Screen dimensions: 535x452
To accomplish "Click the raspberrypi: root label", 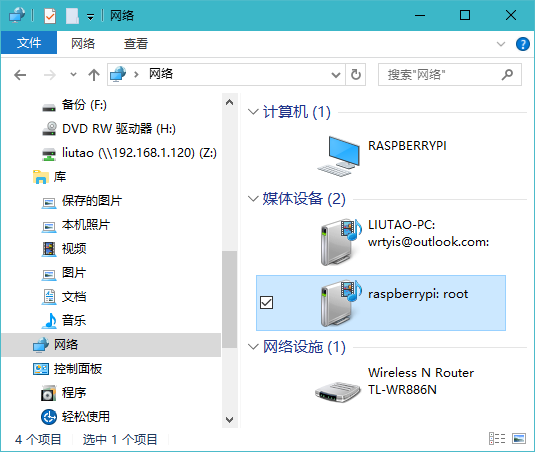I will coord(418,294).
